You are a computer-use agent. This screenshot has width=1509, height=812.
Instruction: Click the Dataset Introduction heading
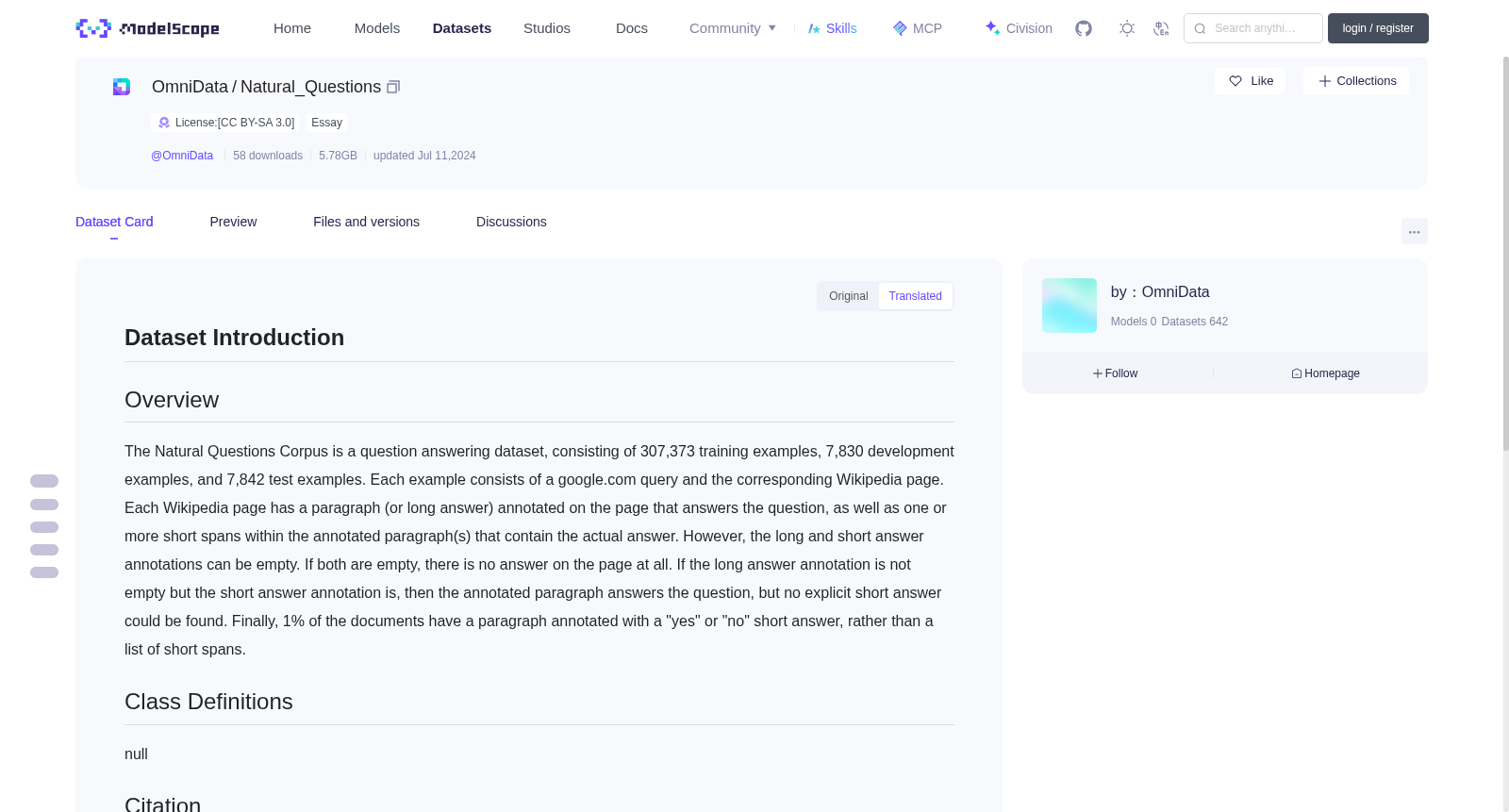click(234, 338)
